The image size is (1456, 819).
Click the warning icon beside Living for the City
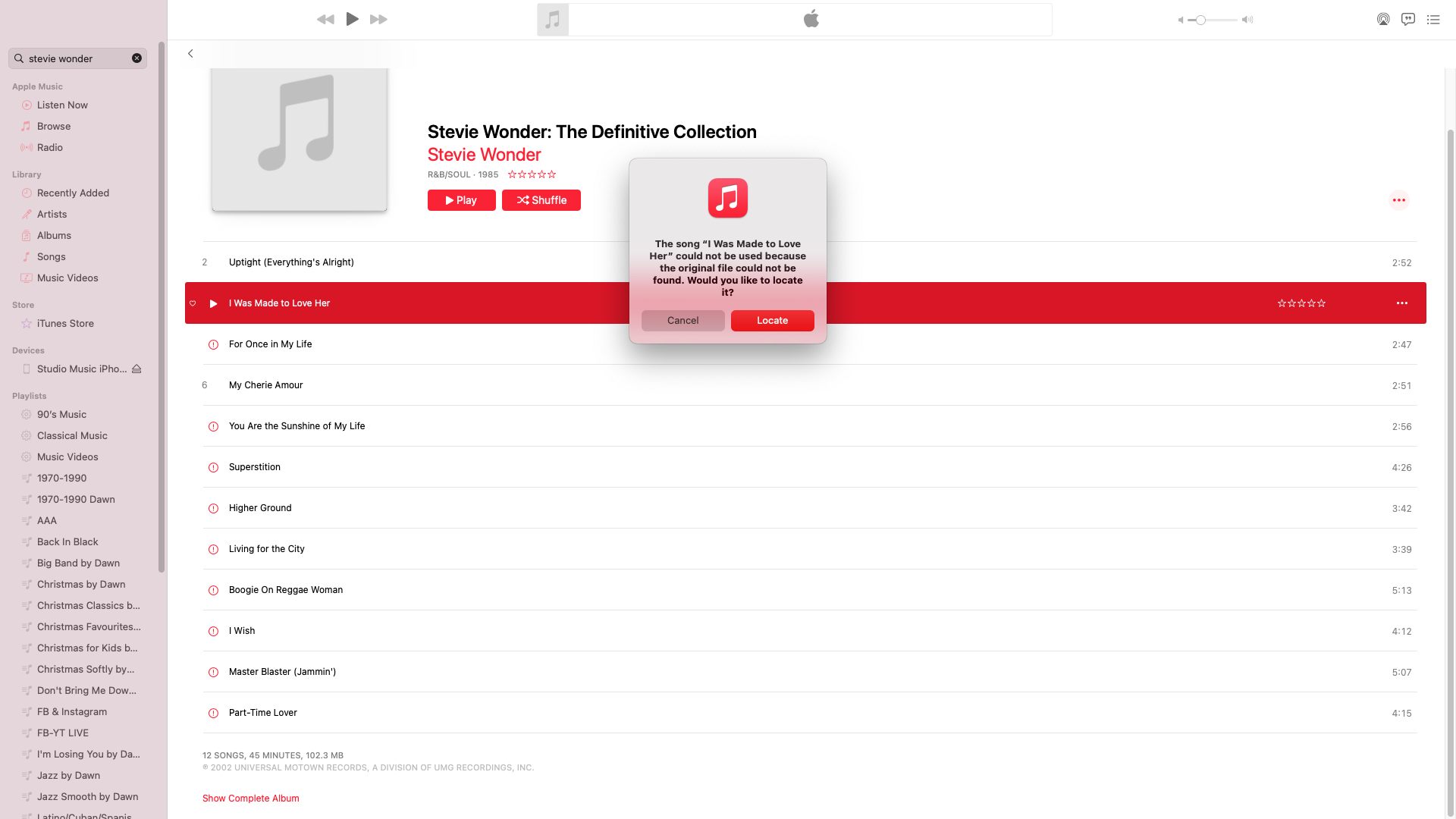213,550
